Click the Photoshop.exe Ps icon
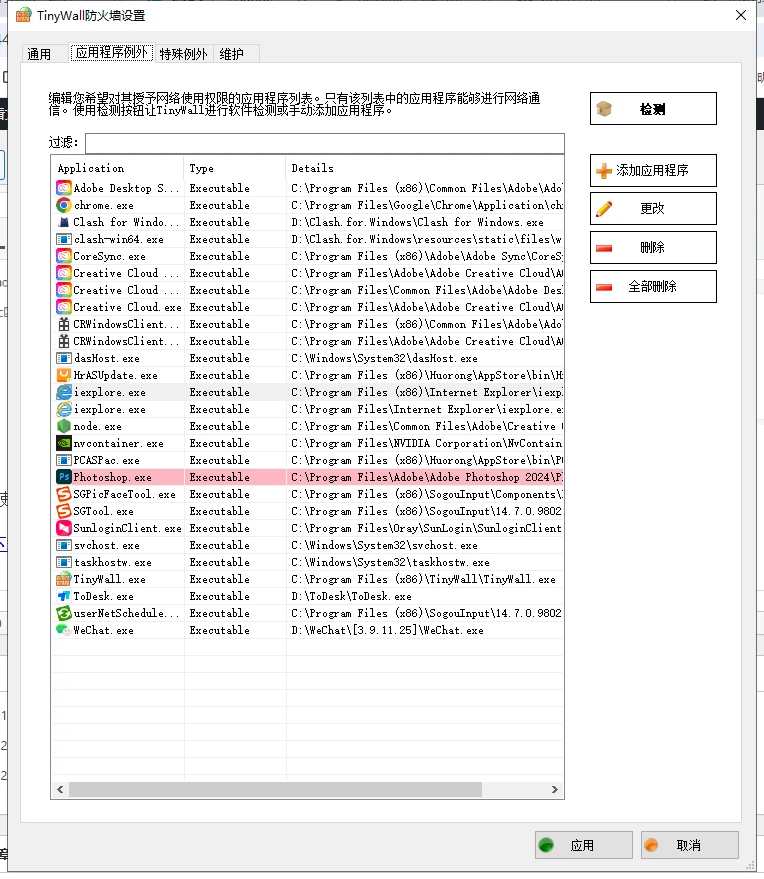Image resolution: width=764 pixels, height=879 pixels. click(64, 477)
